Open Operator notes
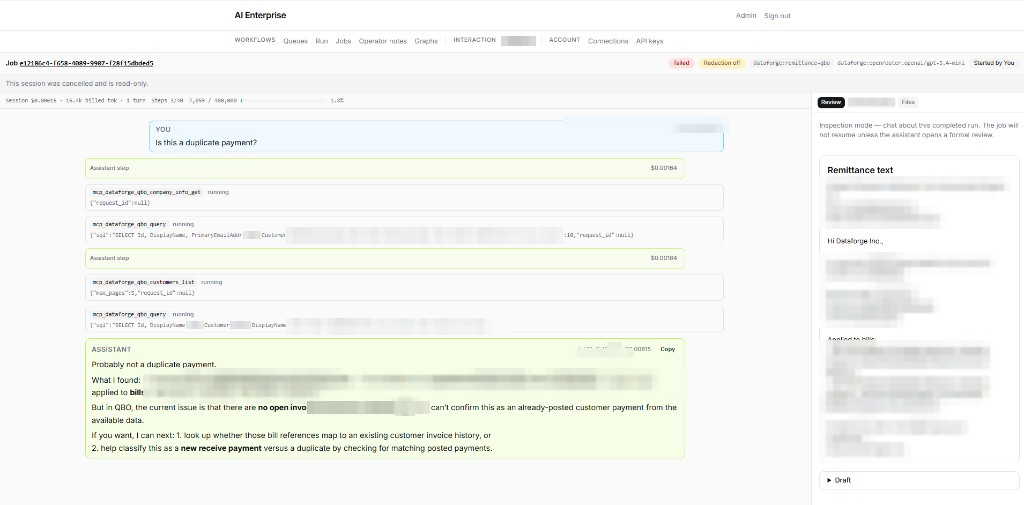The width and height of the screenshot is (1024, 505). 383,41
